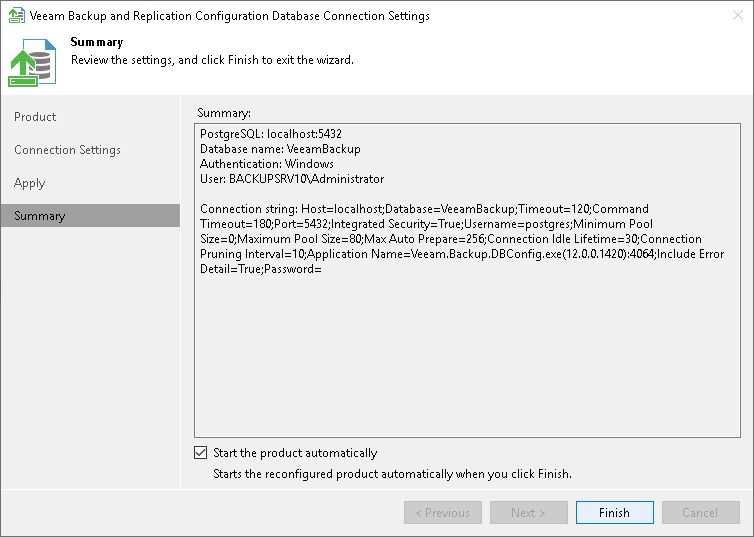Select the Summary step in sidebar
This screenshot has width=754, height=537.
tap(40, 216)
